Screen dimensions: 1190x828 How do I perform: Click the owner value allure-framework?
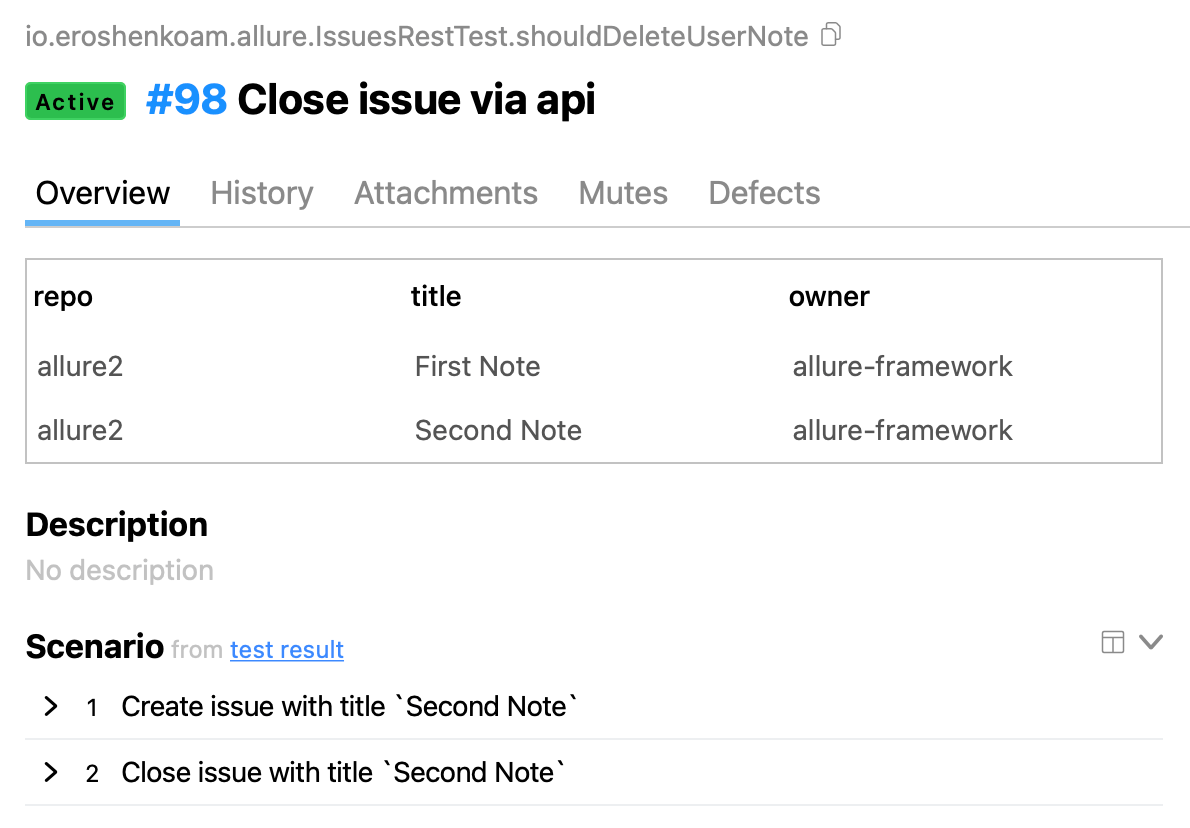903,366
